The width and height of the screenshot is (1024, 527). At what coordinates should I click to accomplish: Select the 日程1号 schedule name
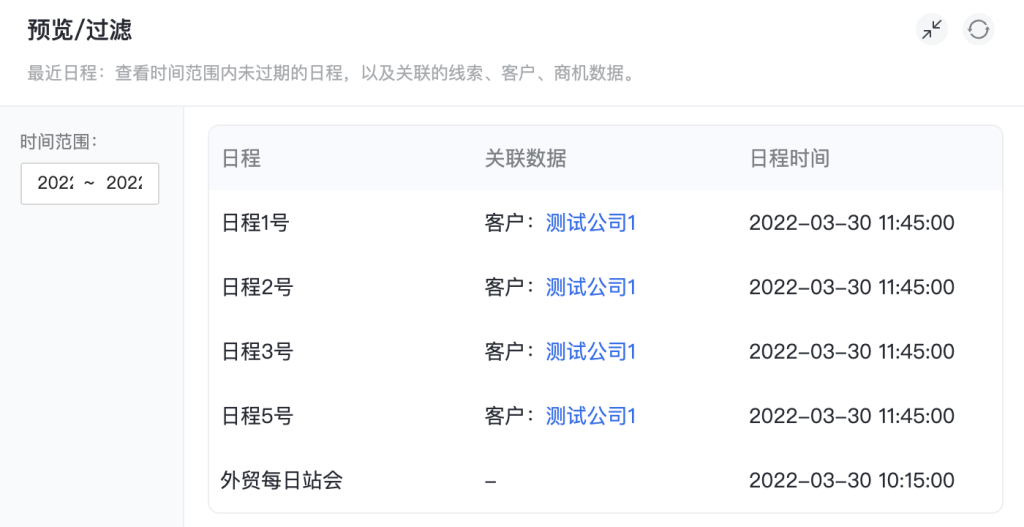click(x=257, y=223)
